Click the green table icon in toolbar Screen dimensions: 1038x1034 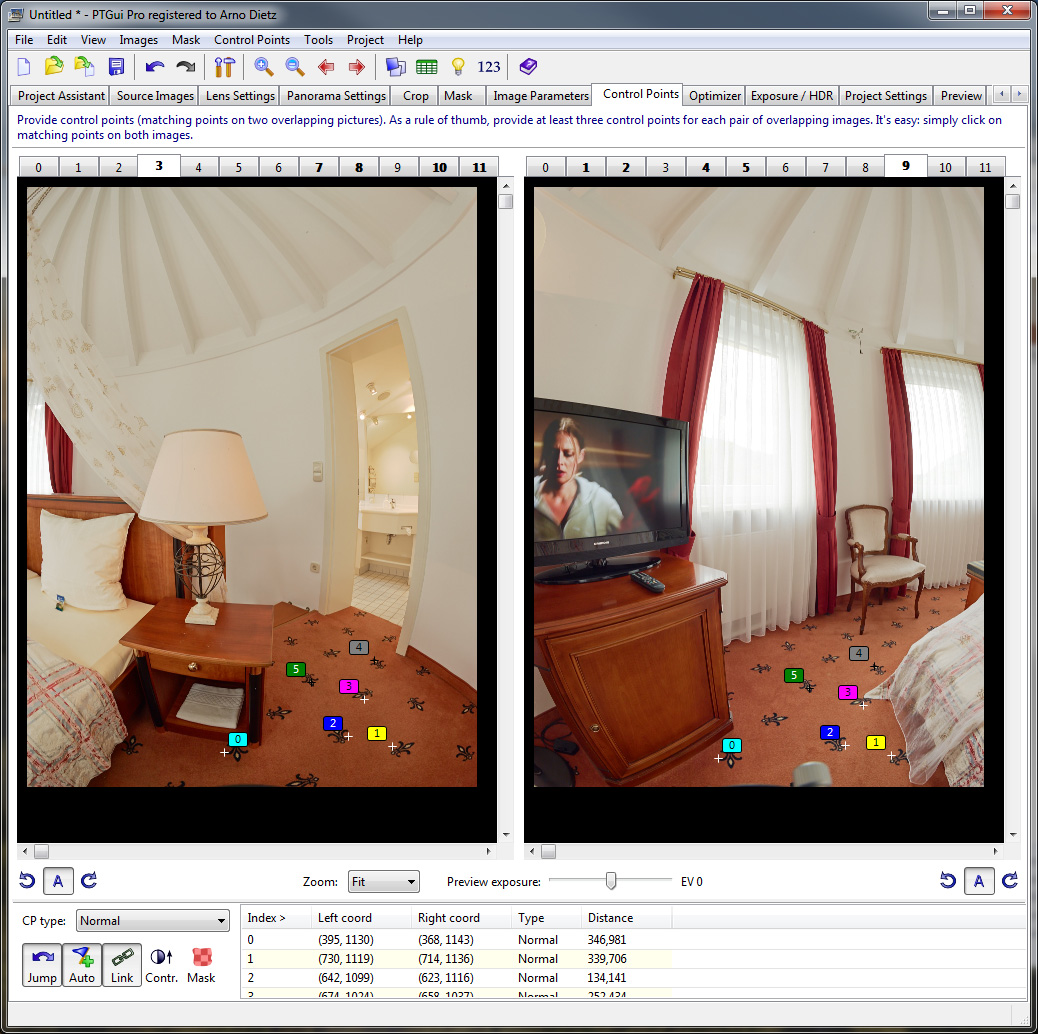pyautogui.click(x=427, y=67)
